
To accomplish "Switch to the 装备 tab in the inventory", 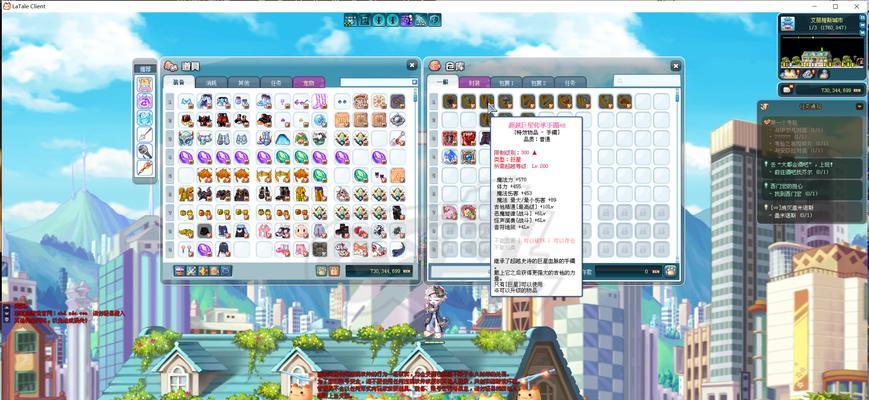I will point(179,83).
